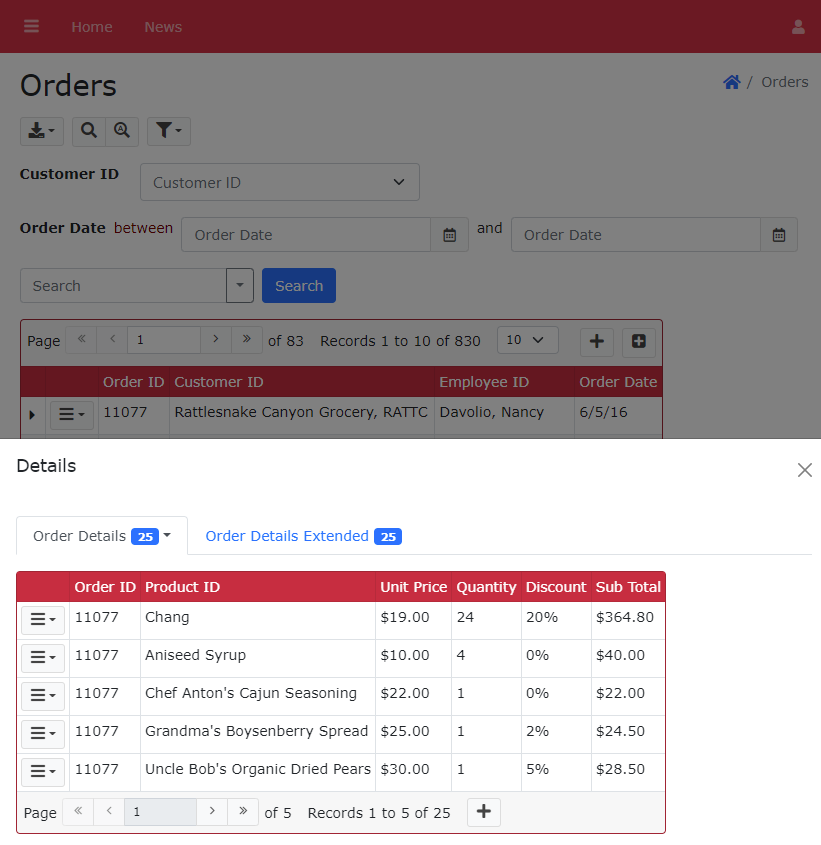Open the News link in navbar
The image size is (821, 845).
click(163, 27)
